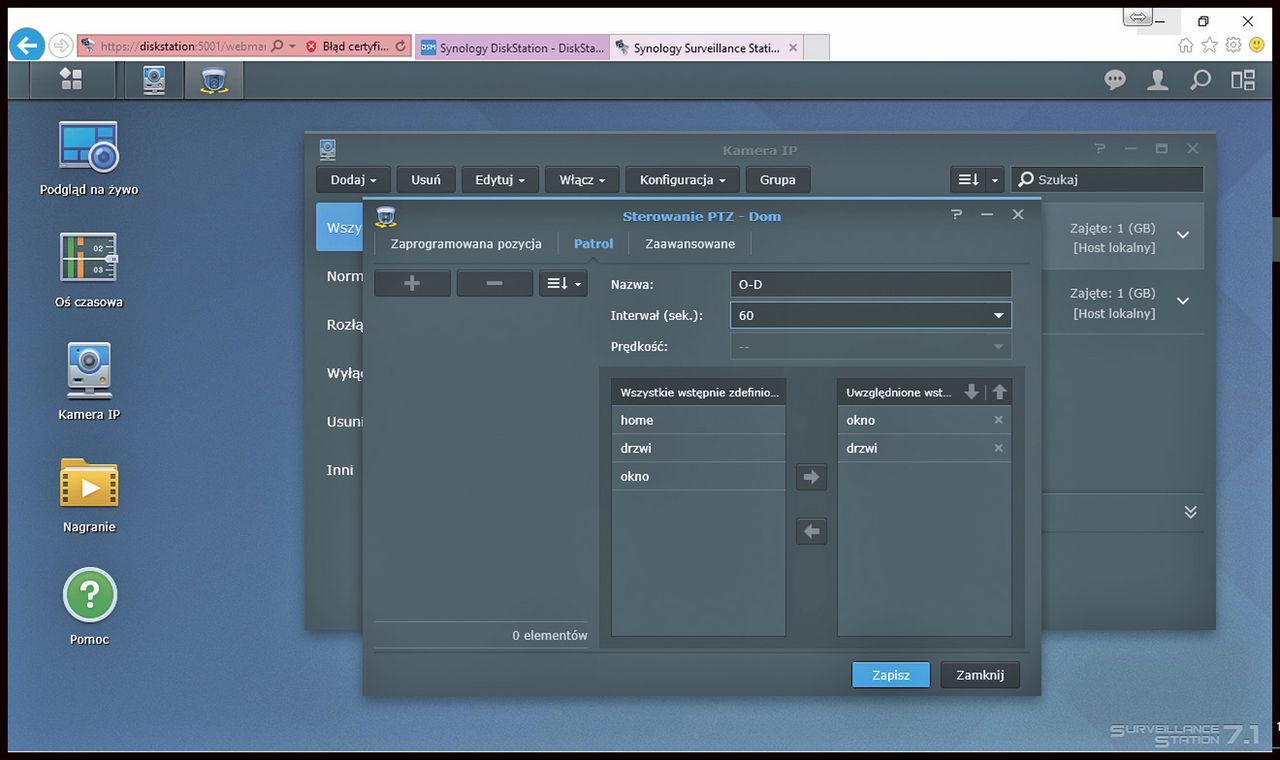This screenshot has height=760, width=1280.
Task: Select drzwi in all presets list
Action: [x=698, y=448]
